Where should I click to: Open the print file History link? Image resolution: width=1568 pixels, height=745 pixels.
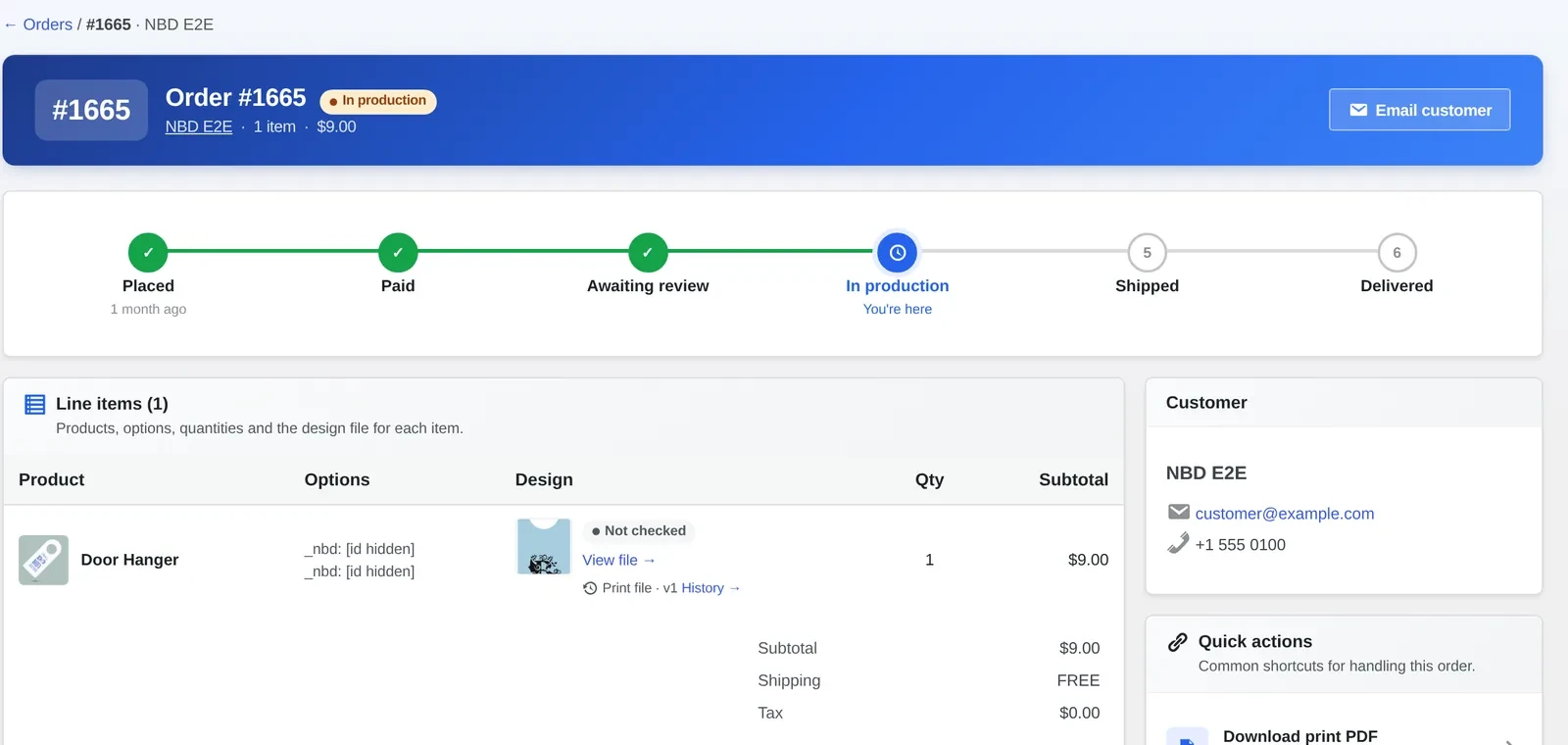click(710, 588)
